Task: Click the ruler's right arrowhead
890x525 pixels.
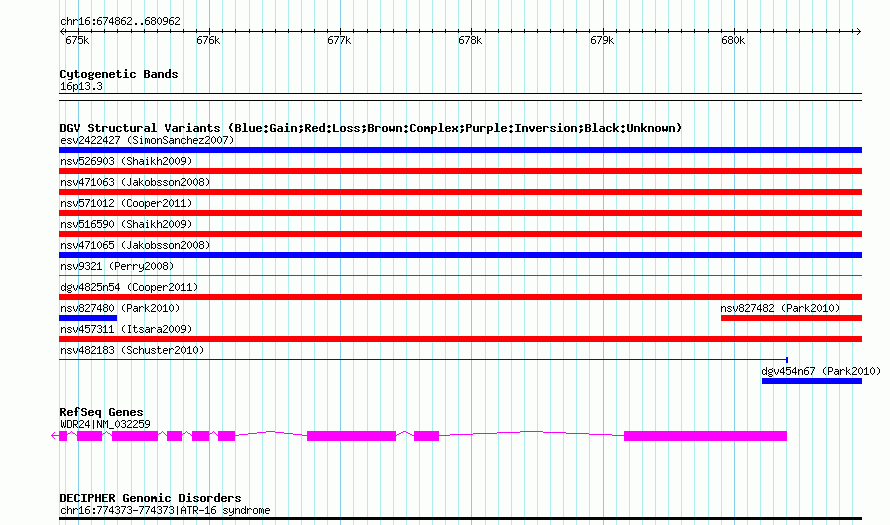Action: coord(858,31)
